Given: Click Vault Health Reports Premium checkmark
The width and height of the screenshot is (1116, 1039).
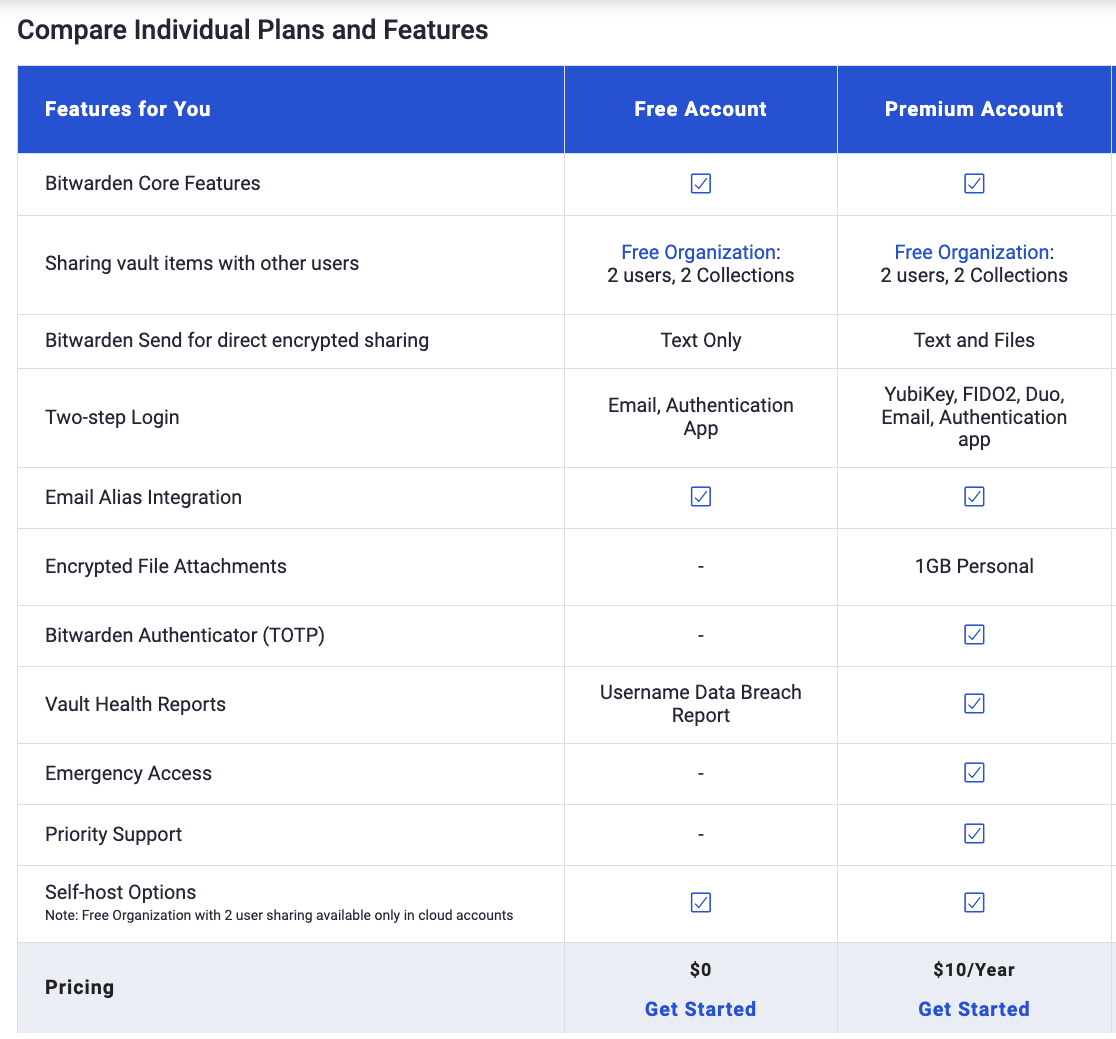Looking at the screenshot, I should click(x=974, y=704).
